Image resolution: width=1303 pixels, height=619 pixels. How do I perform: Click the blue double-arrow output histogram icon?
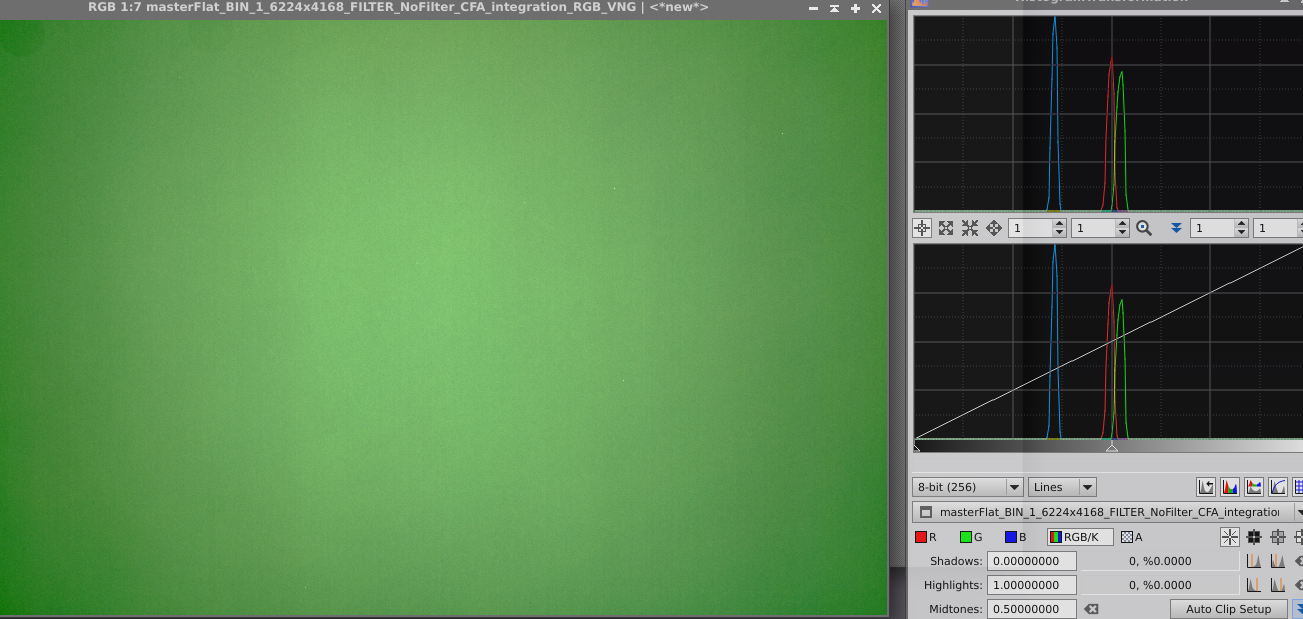point(1176,228)
